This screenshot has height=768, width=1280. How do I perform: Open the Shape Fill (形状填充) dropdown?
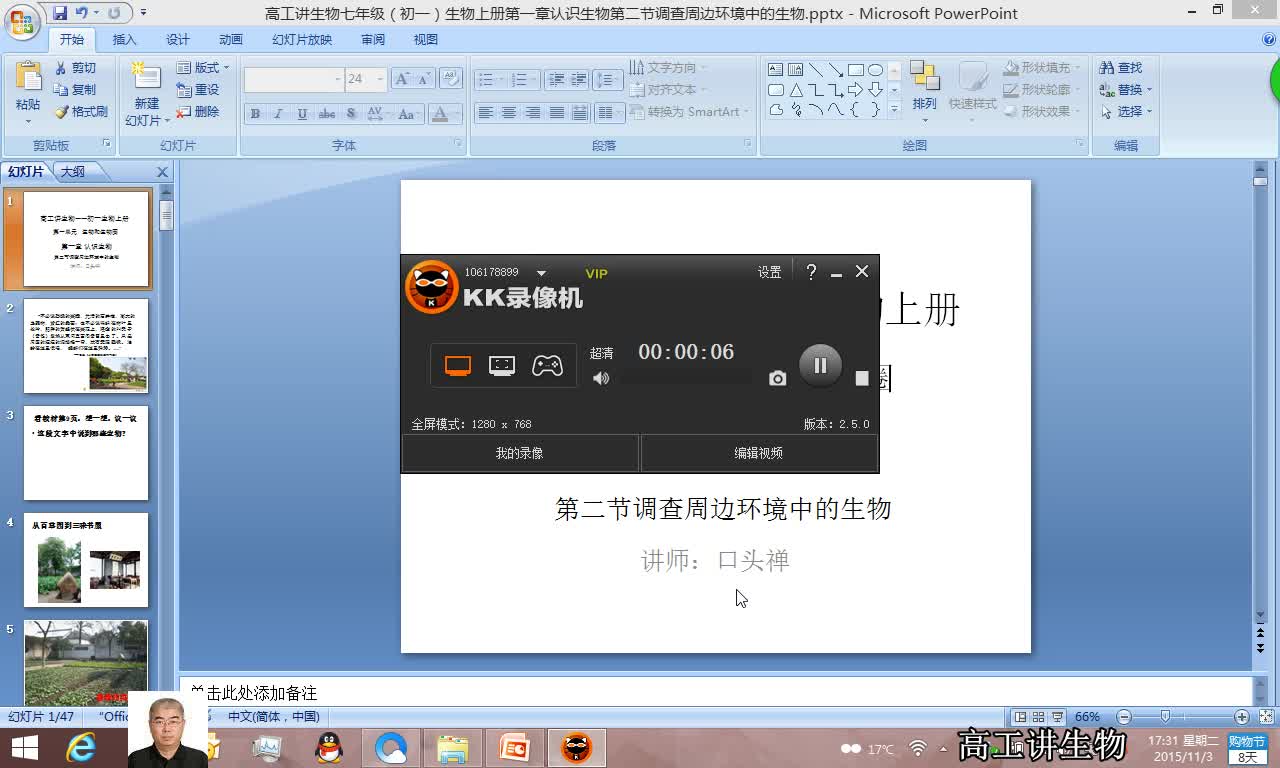click(1040, 68)
